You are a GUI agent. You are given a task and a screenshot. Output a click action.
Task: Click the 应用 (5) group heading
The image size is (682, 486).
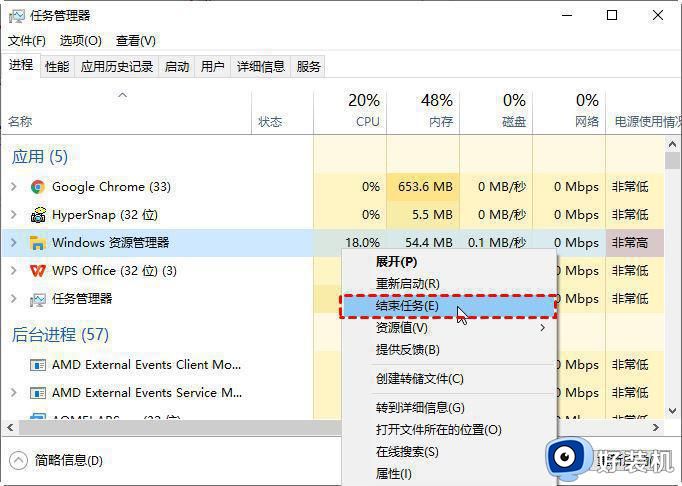40,157
